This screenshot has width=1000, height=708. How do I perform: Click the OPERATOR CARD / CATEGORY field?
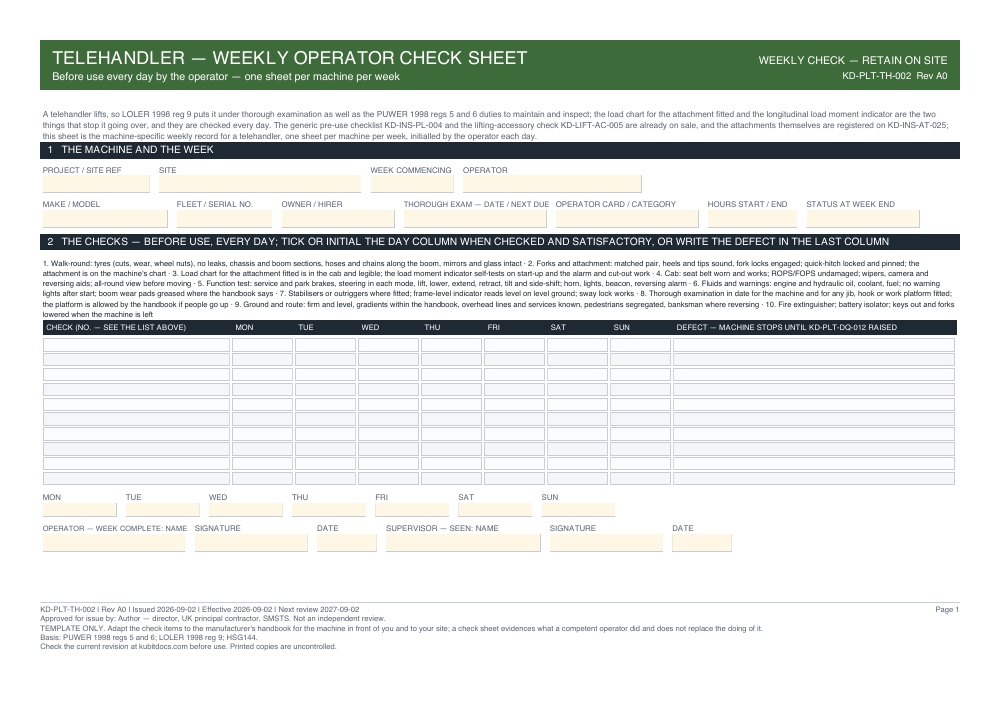pyautogui.click(x=627, y=219)
